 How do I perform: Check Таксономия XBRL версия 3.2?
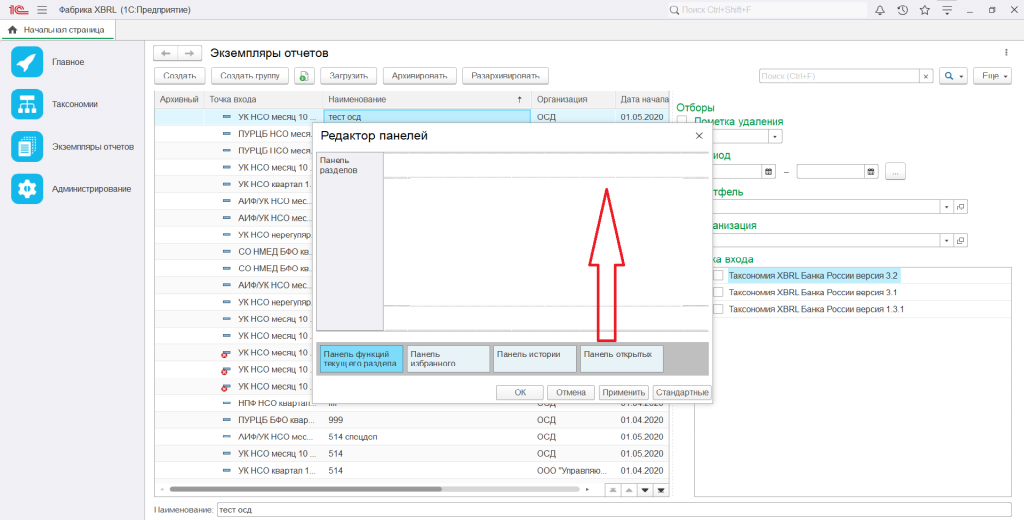pyautogui.click(x=718, y=276)
